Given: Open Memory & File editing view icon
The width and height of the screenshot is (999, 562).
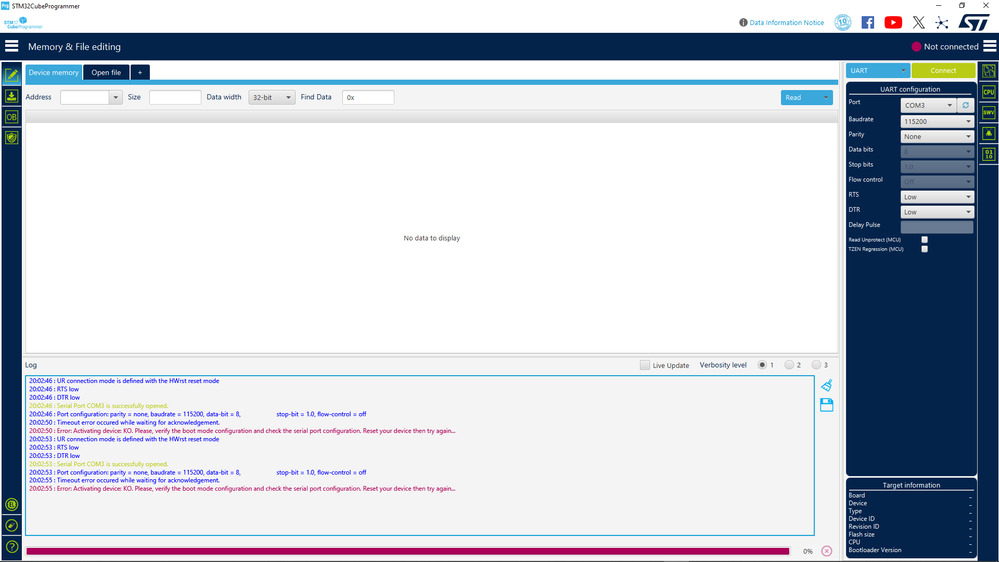Looking at the screenshot, I should tap(11, 75).
